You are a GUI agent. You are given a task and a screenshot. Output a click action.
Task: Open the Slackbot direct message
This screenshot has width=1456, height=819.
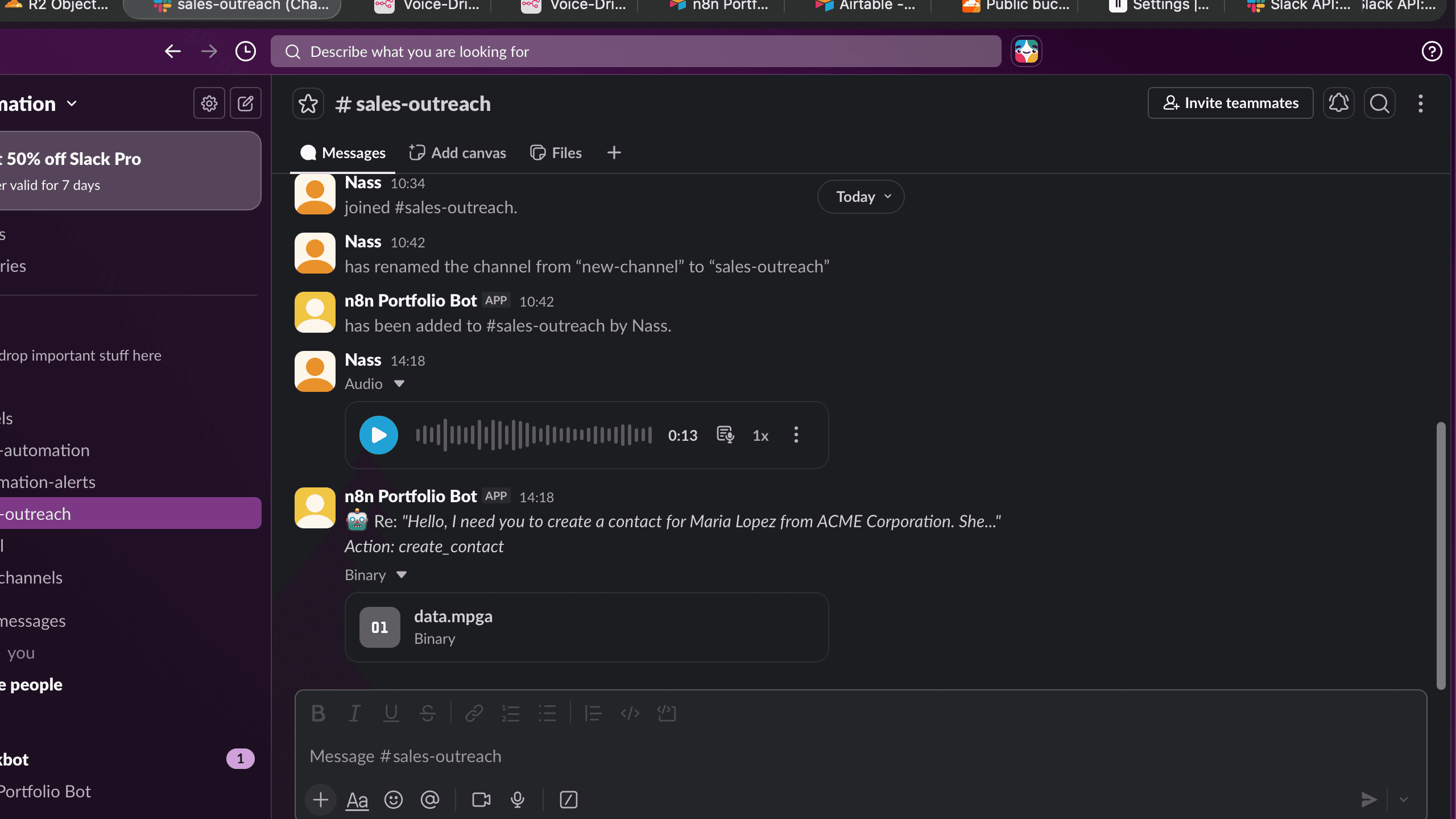pos(130,759)
